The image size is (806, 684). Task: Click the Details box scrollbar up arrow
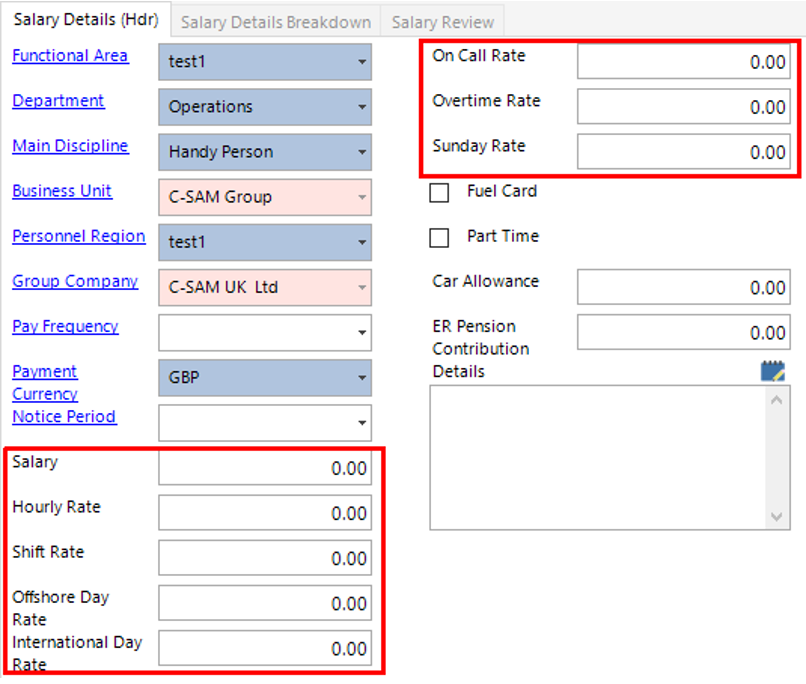point(776,398)
